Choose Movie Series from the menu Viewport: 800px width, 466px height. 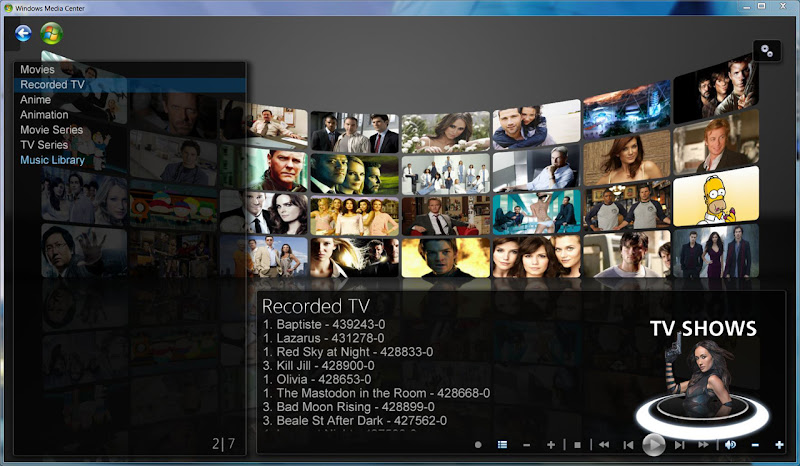pyautogui.click(x=130, y=130)
